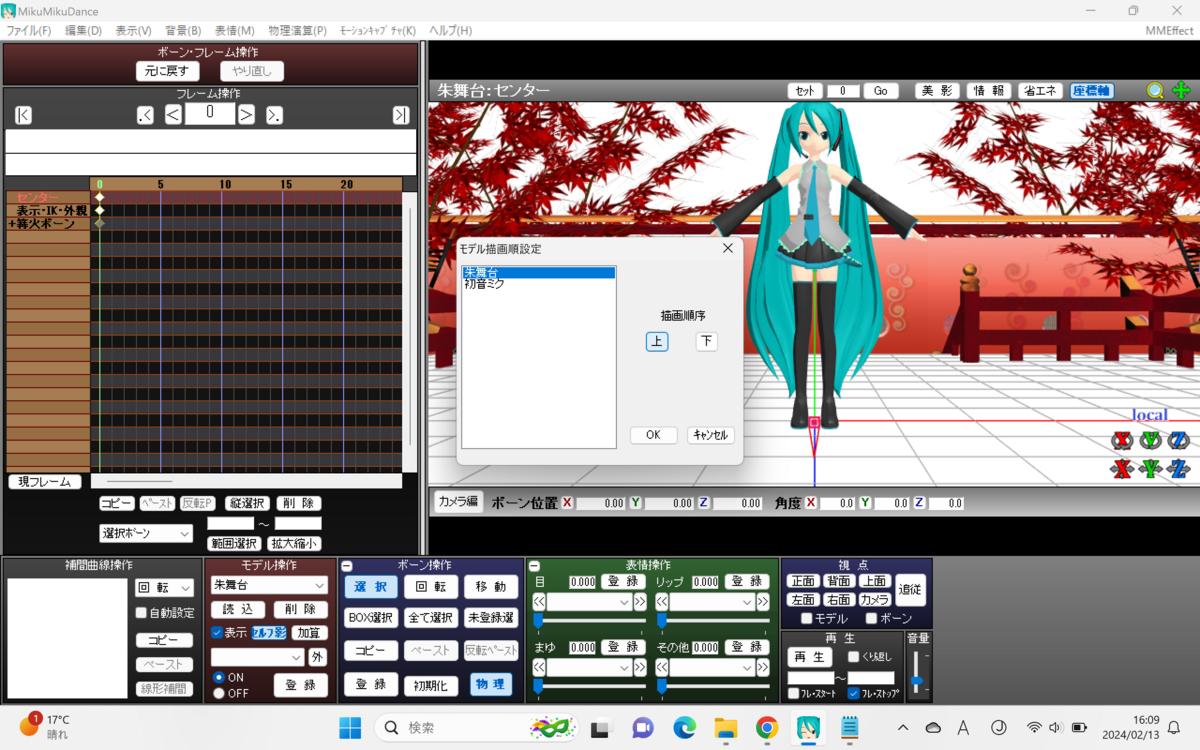1200x750 pixels.
Task: Click 再生 play button
Action: pyautogui.click(x=808, y=657)
